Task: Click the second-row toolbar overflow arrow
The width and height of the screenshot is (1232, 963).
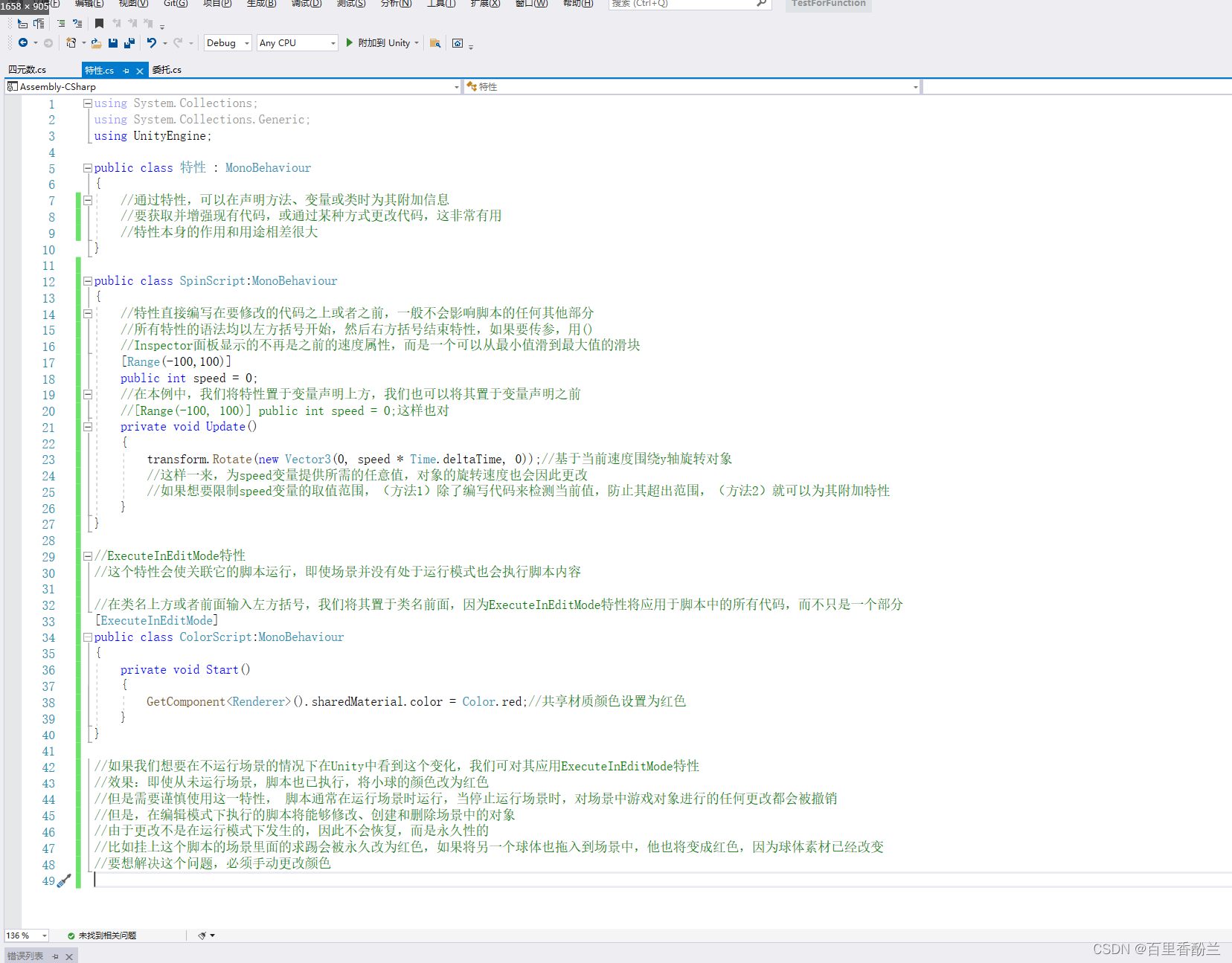Action: (x=471, y=46)
